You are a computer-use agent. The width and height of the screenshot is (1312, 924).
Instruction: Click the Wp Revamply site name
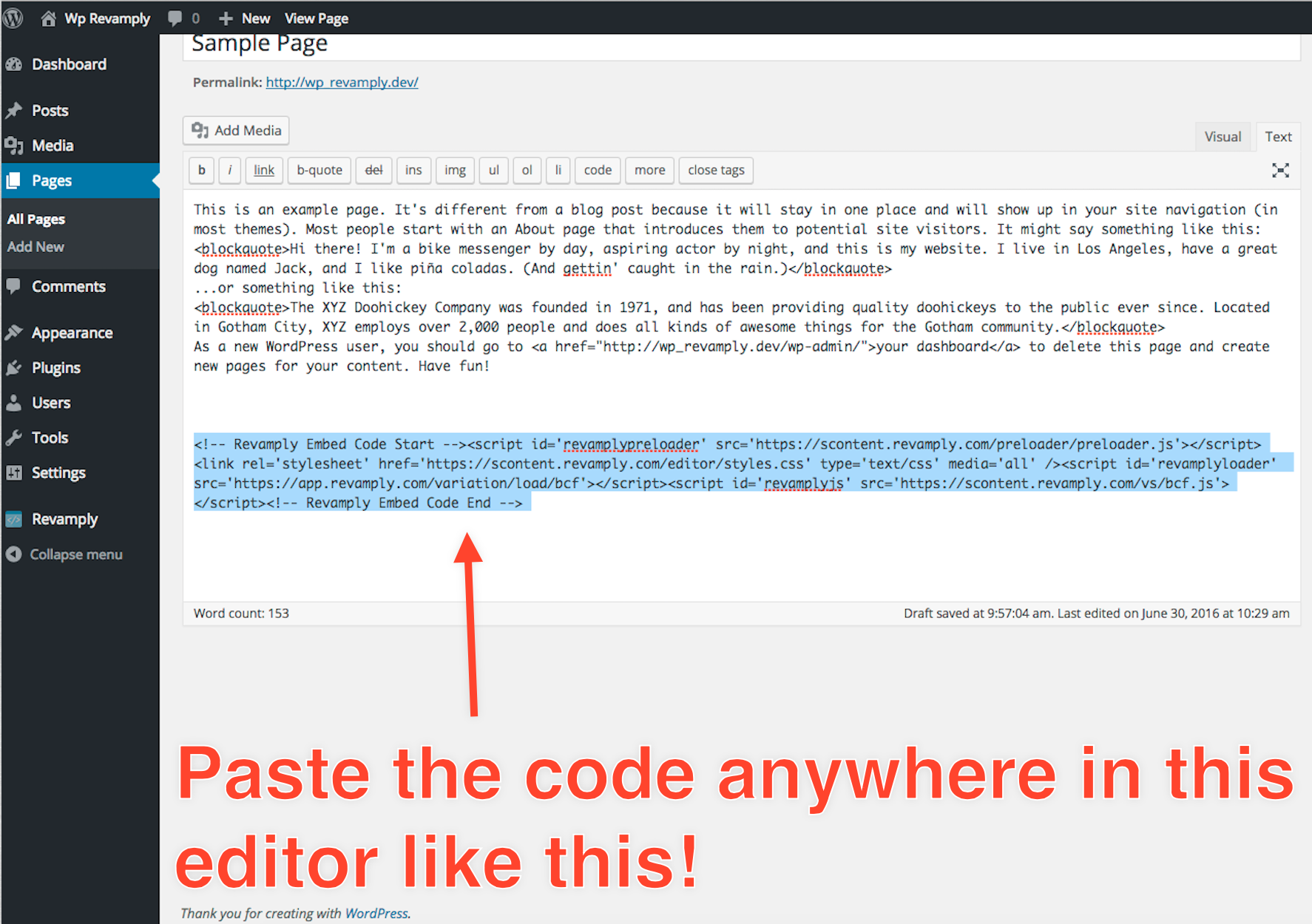pyautogui.click(x=107, y=18)
